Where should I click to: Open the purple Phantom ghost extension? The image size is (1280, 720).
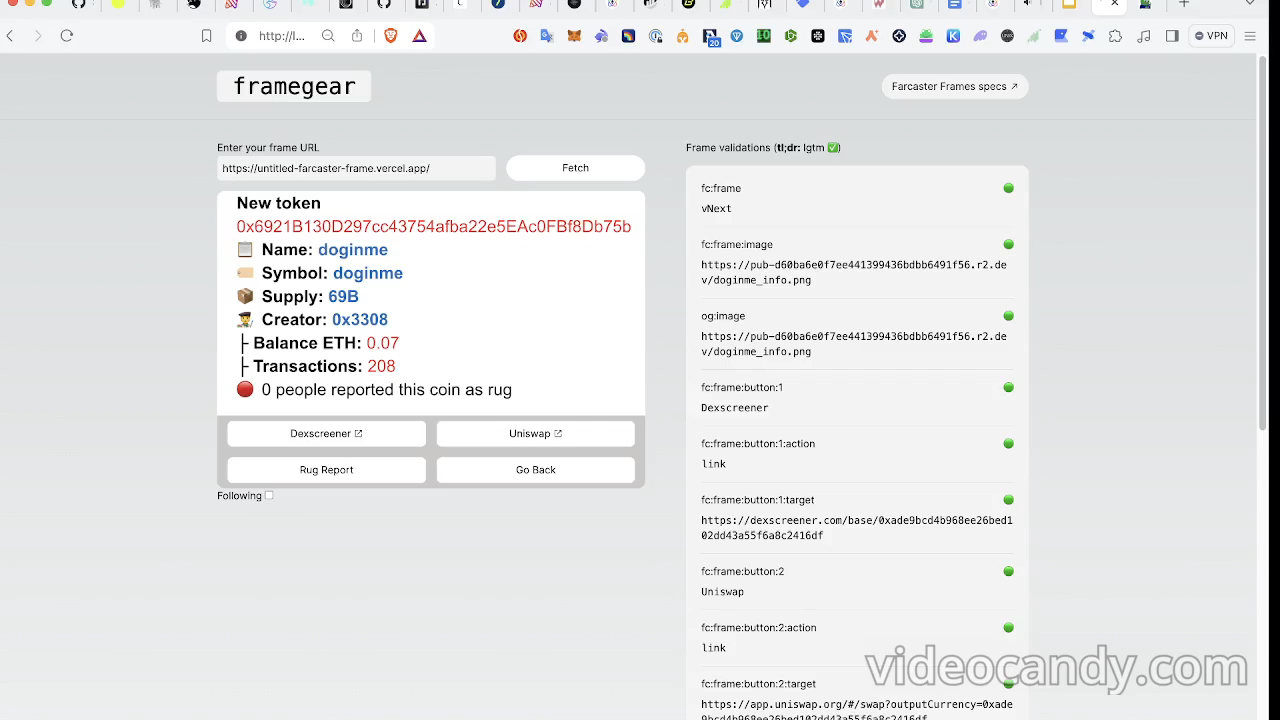click(x=980, y=36)
